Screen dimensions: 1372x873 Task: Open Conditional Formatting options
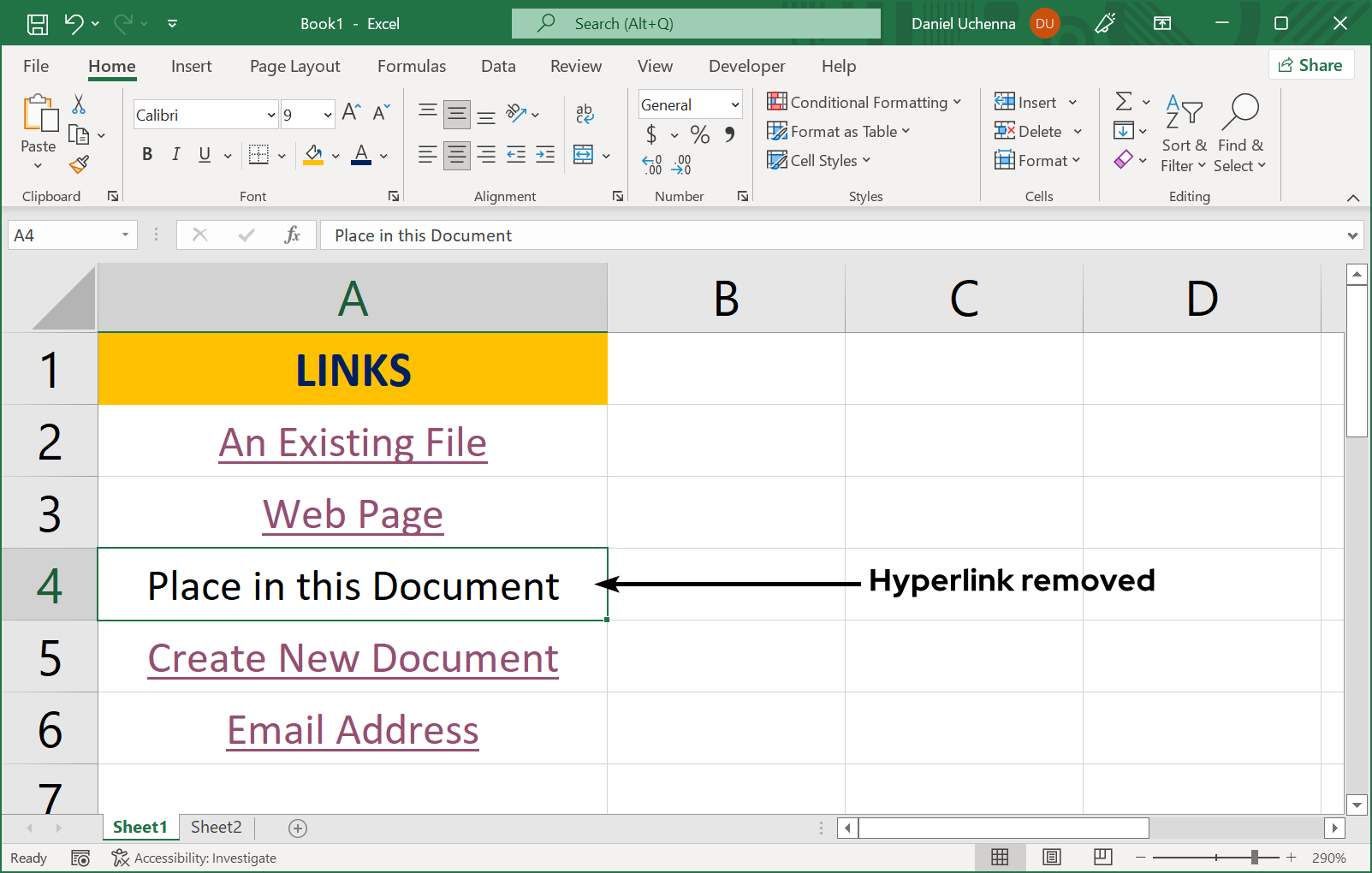click(864, 102)
